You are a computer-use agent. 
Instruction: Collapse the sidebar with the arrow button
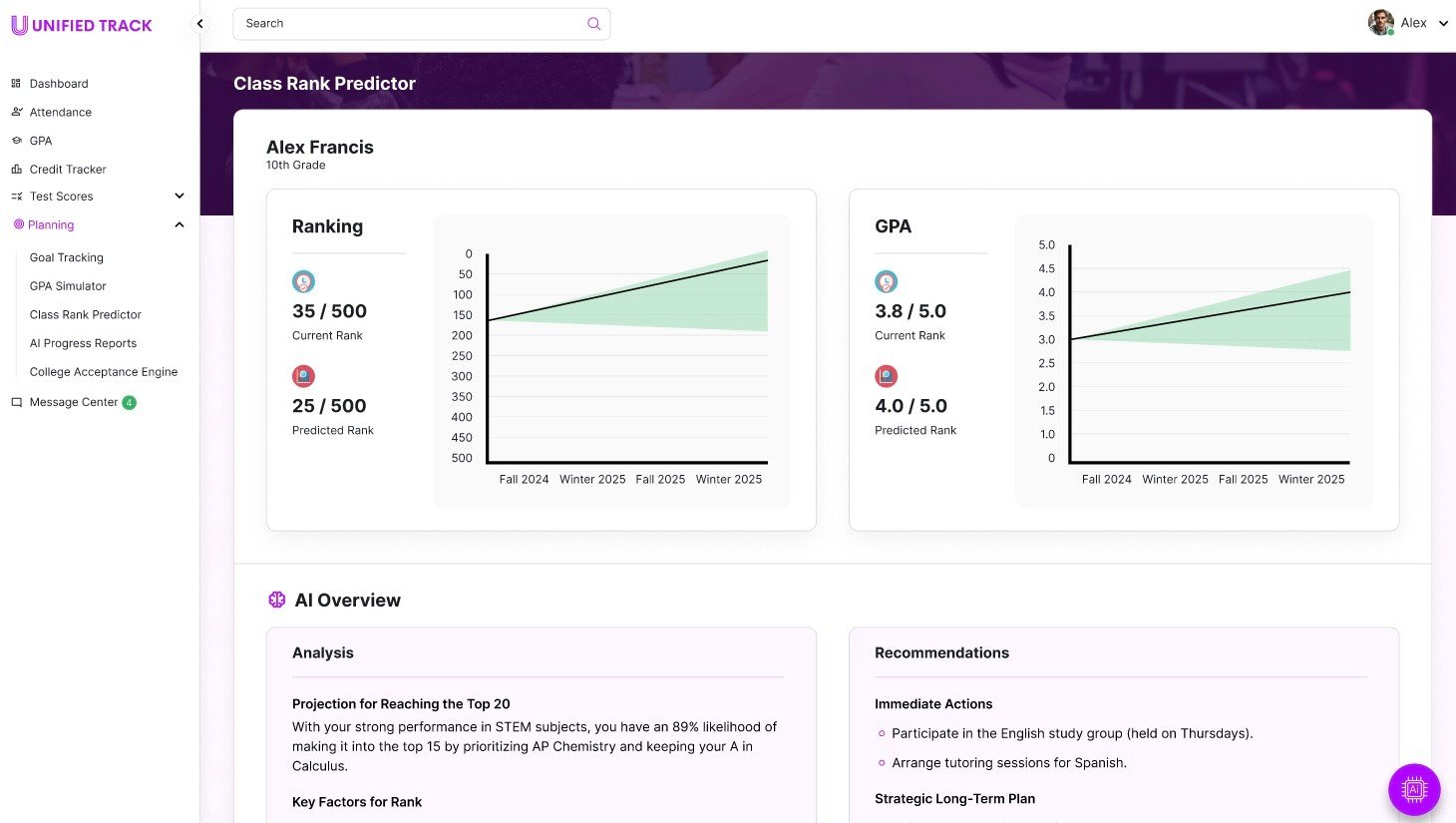coord(199,24)
